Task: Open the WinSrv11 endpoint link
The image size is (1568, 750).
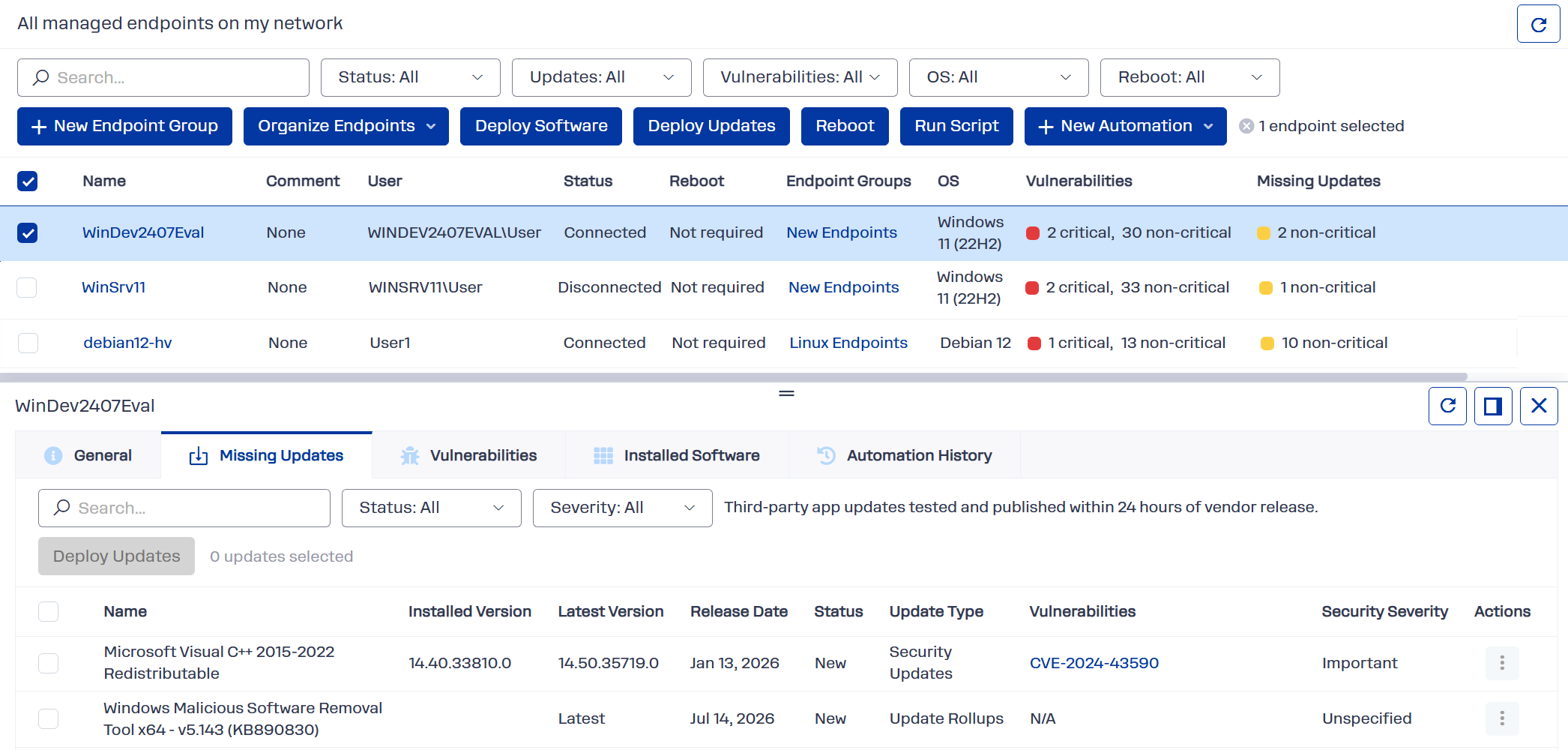Action: click(x=114, y=288)
